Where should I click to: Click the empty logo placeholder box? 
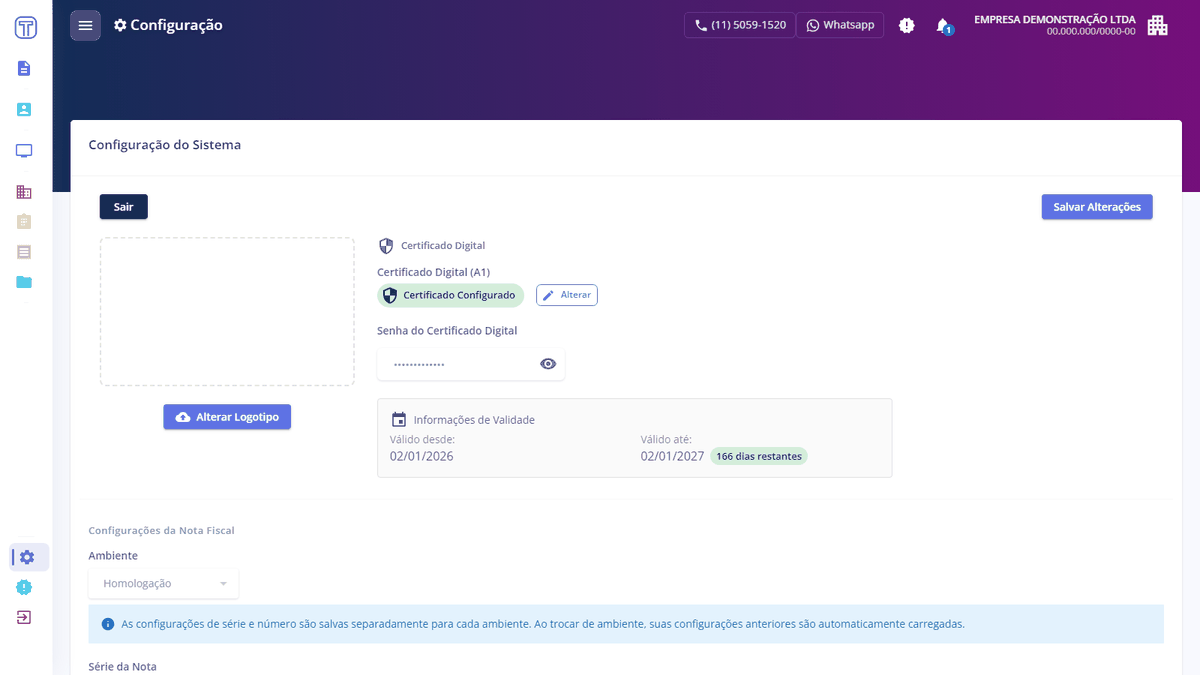tap(227, 311)
